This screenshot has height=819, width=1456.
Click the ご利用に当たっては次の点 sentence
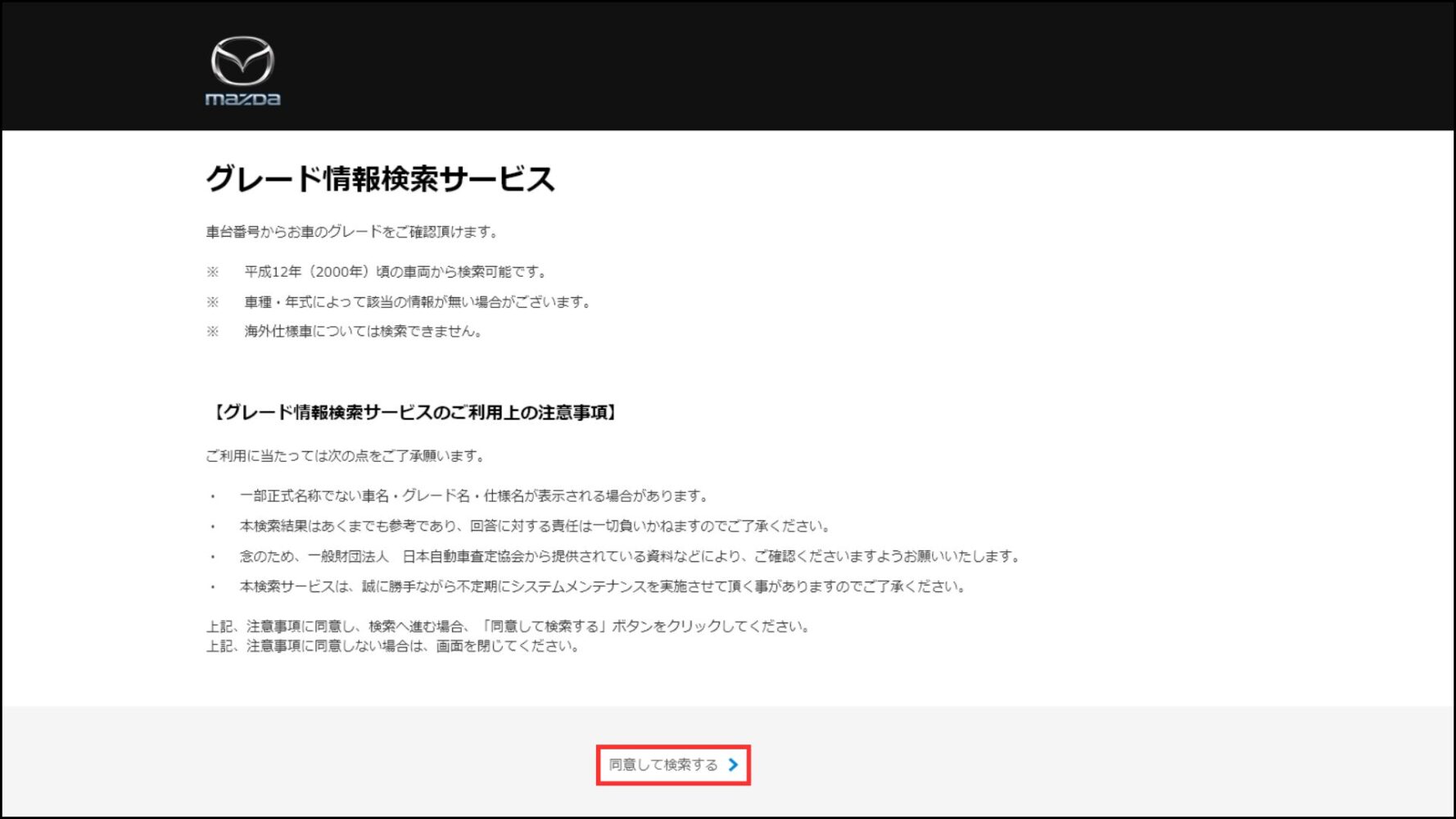346,456
